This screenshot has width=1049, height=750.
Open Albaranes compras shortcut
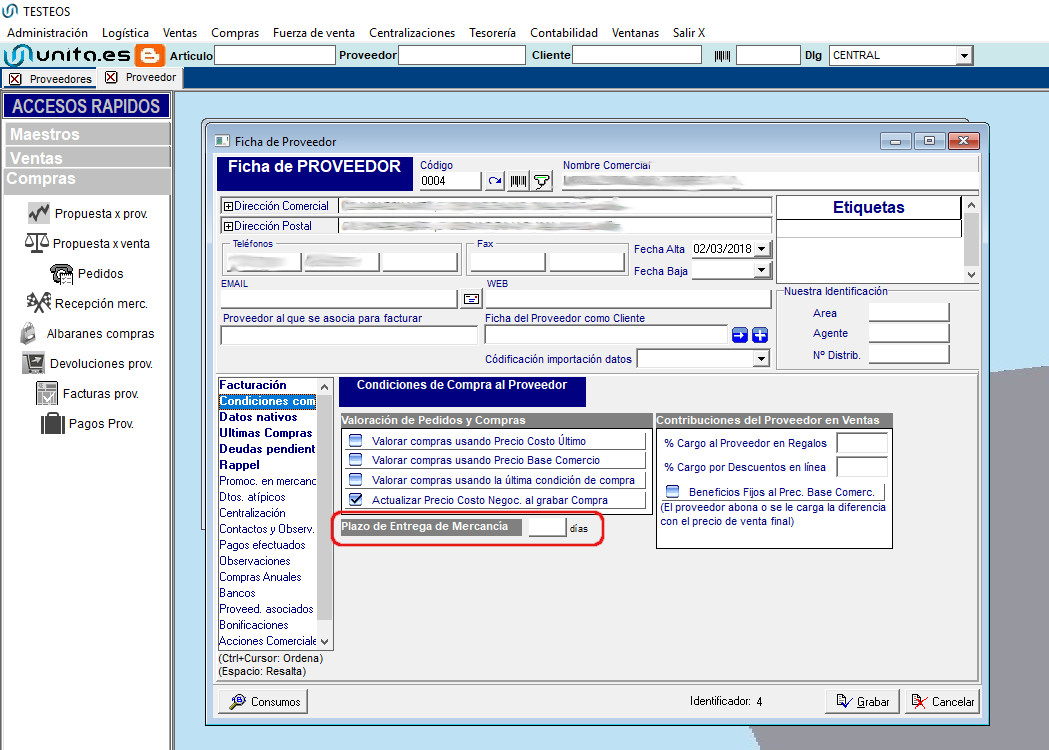(x=87, y=333)
